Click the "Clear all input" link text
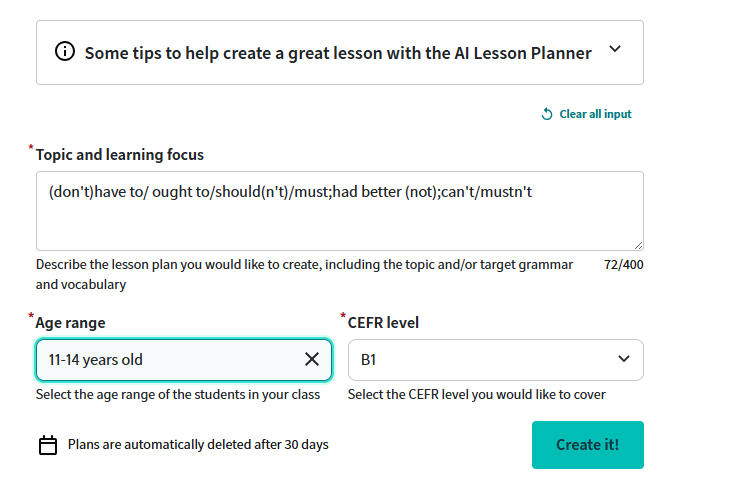 tap(595, 114)
